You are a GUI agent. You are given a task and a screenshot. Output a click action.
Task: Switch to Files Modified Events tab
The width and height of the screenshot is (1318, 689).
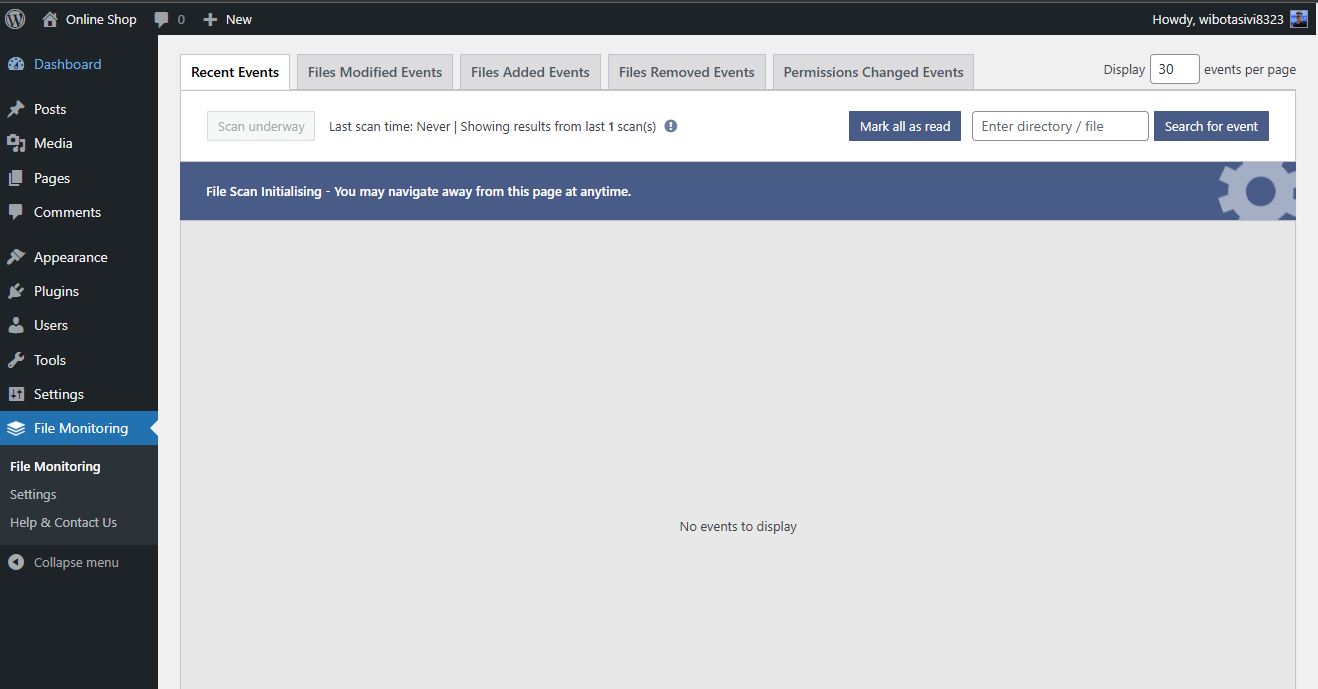375,72
